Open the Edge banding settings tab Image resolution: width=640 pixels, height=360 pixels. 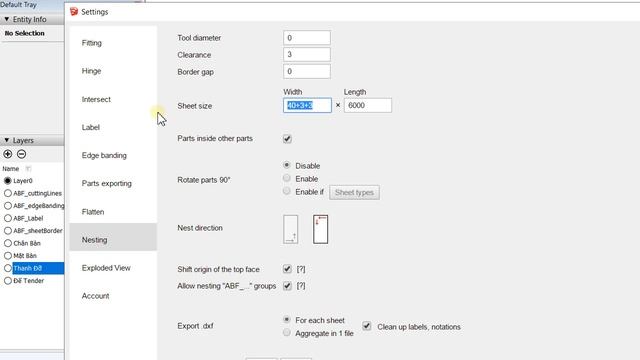pyautogui.click(x=113, y=156)
